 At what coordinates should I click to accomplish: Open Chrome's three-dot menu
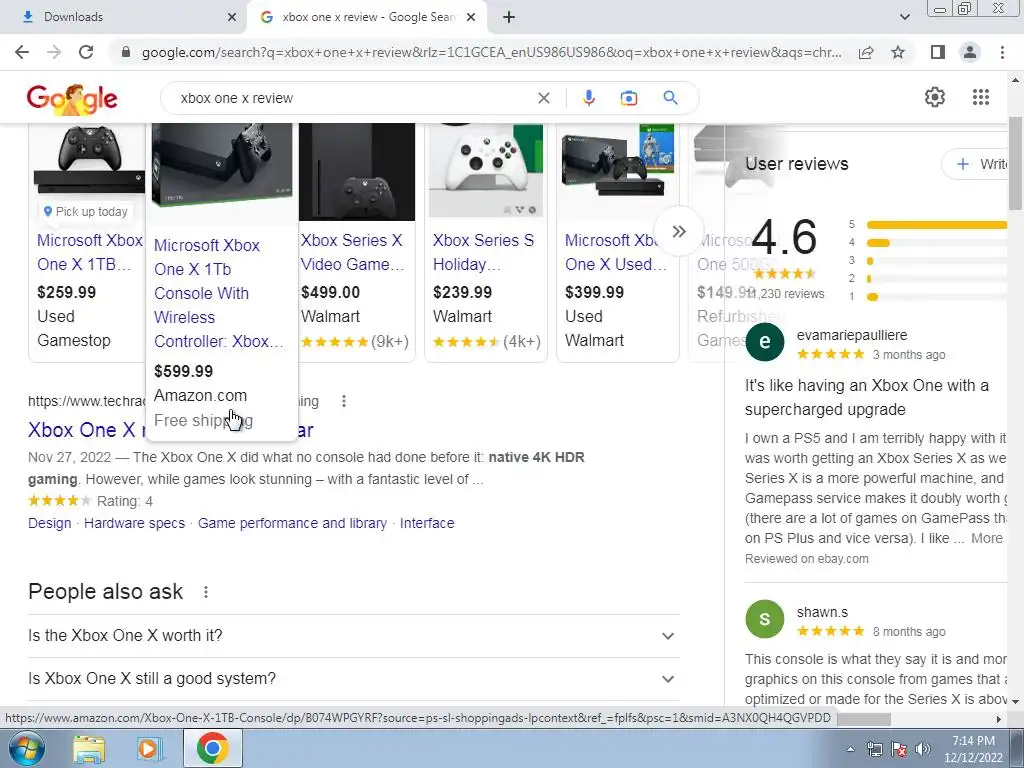tap(1002, 52)
